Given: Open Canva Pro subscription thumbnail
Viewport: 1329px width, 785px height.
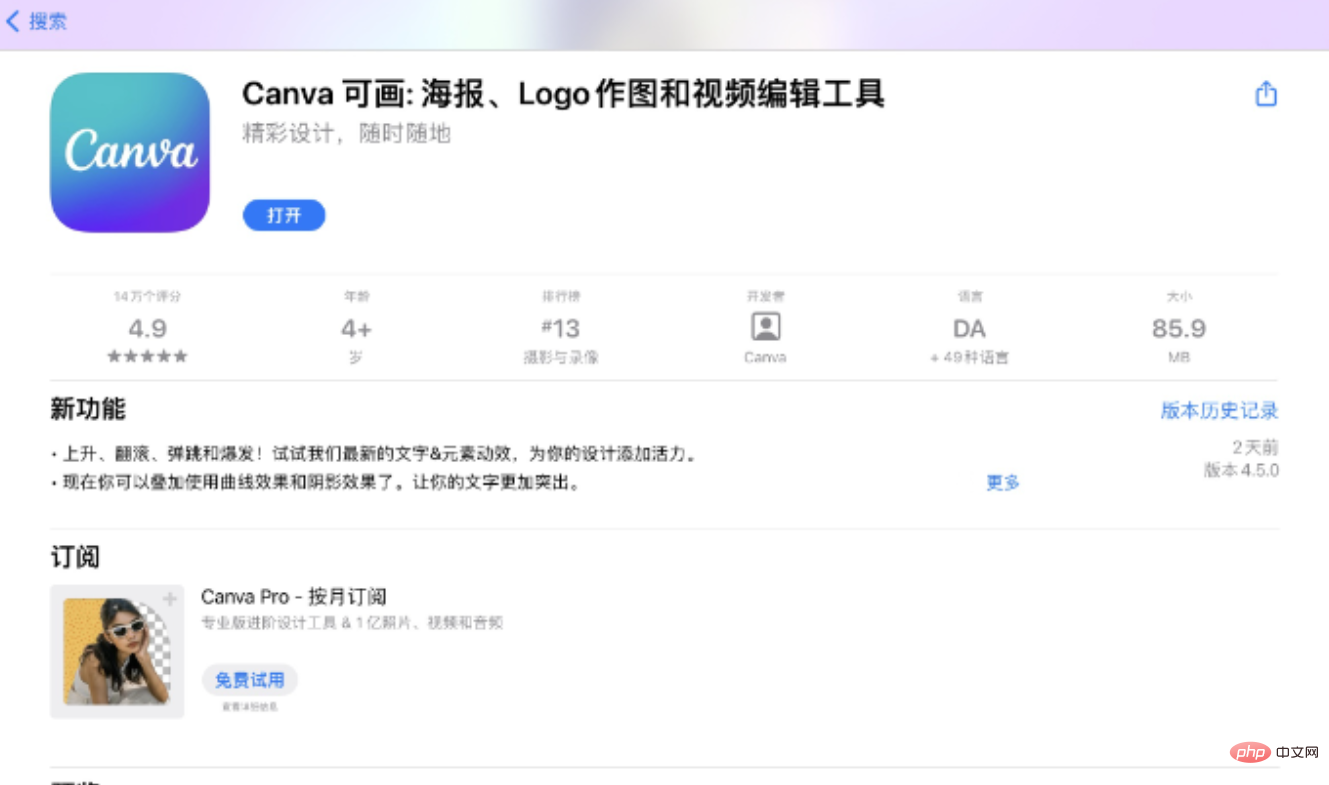Looking at the screenshot, I should click(x=117, y=651).
